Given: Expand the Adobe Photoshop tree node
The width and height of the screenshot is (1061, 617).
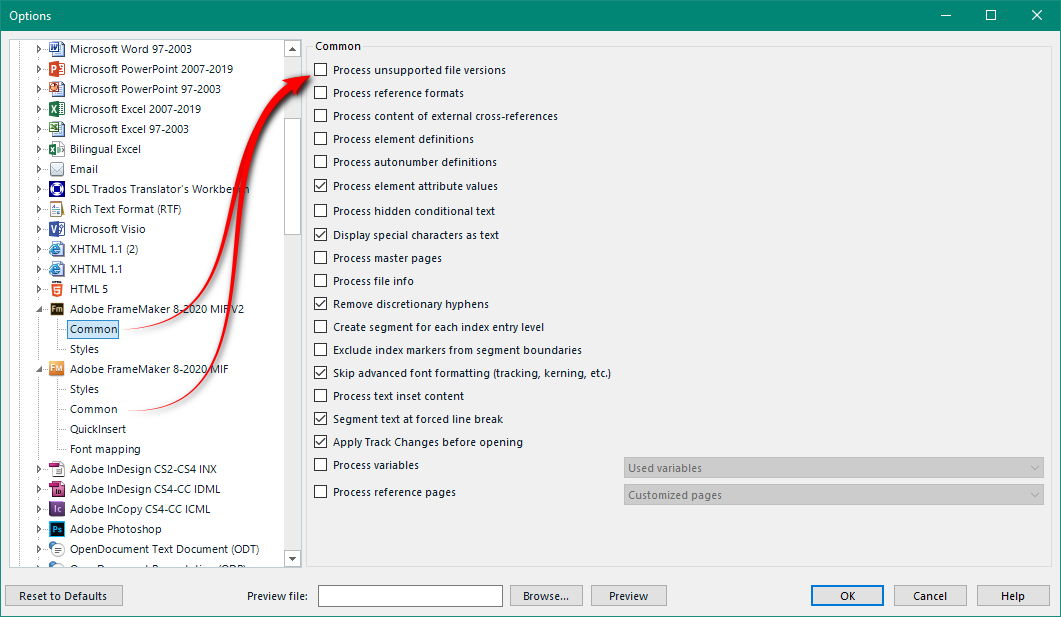Looking at the screenshot, I should pos(39,529).
